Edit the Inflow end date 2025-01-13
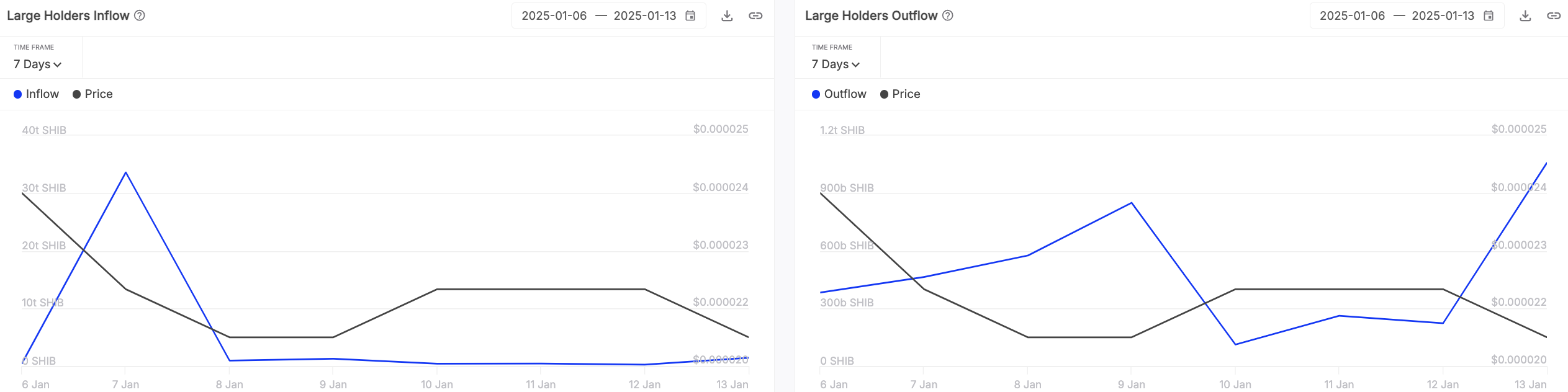This screenshot has height=392, width=1568. (644, 16)
